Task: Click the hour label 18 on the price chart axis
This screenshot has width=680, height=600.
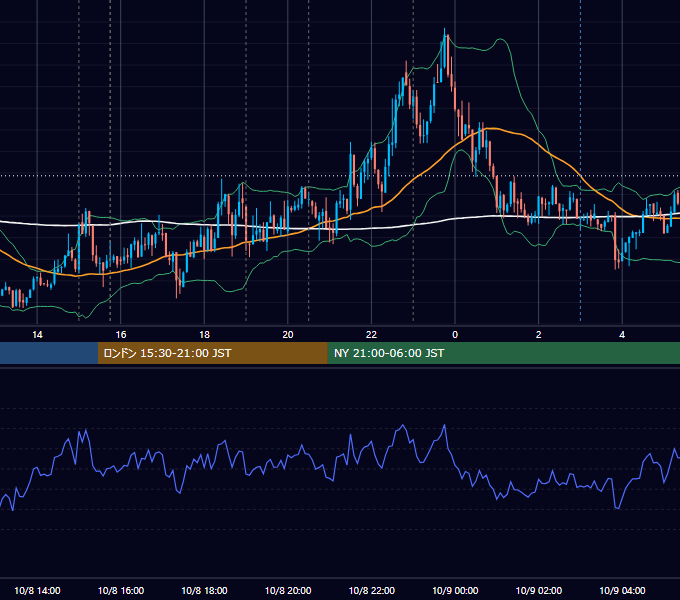Action: point(204,335)
